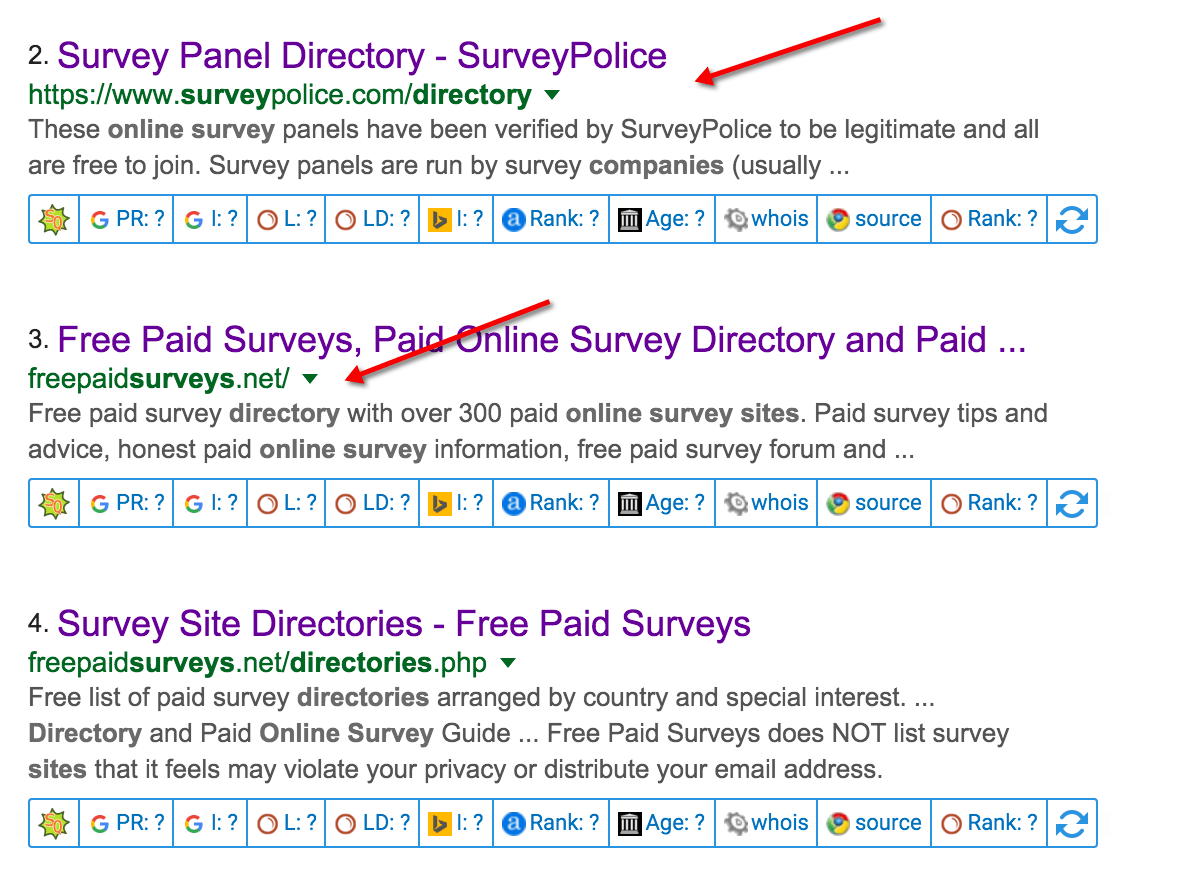Check Google PR for result 2
Viewport: 1200px width, 890px height.
[x=127, y=219]
